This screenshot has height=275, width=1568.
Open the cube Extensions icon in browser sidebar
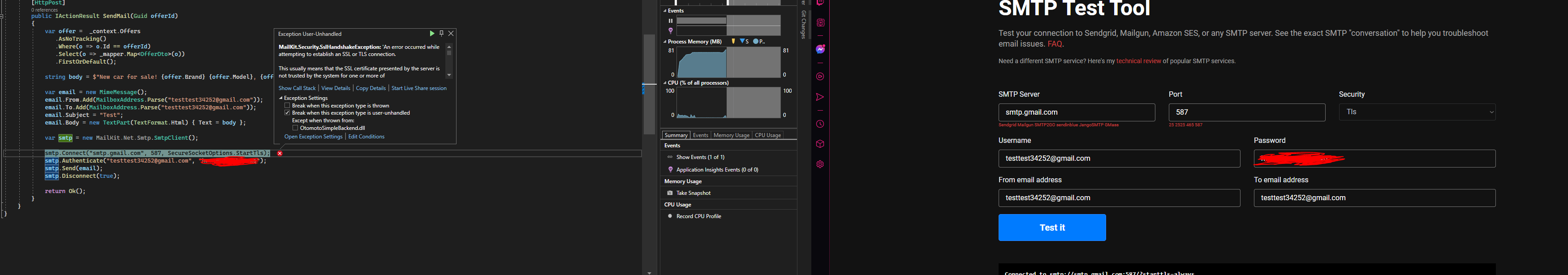point(821,144)
